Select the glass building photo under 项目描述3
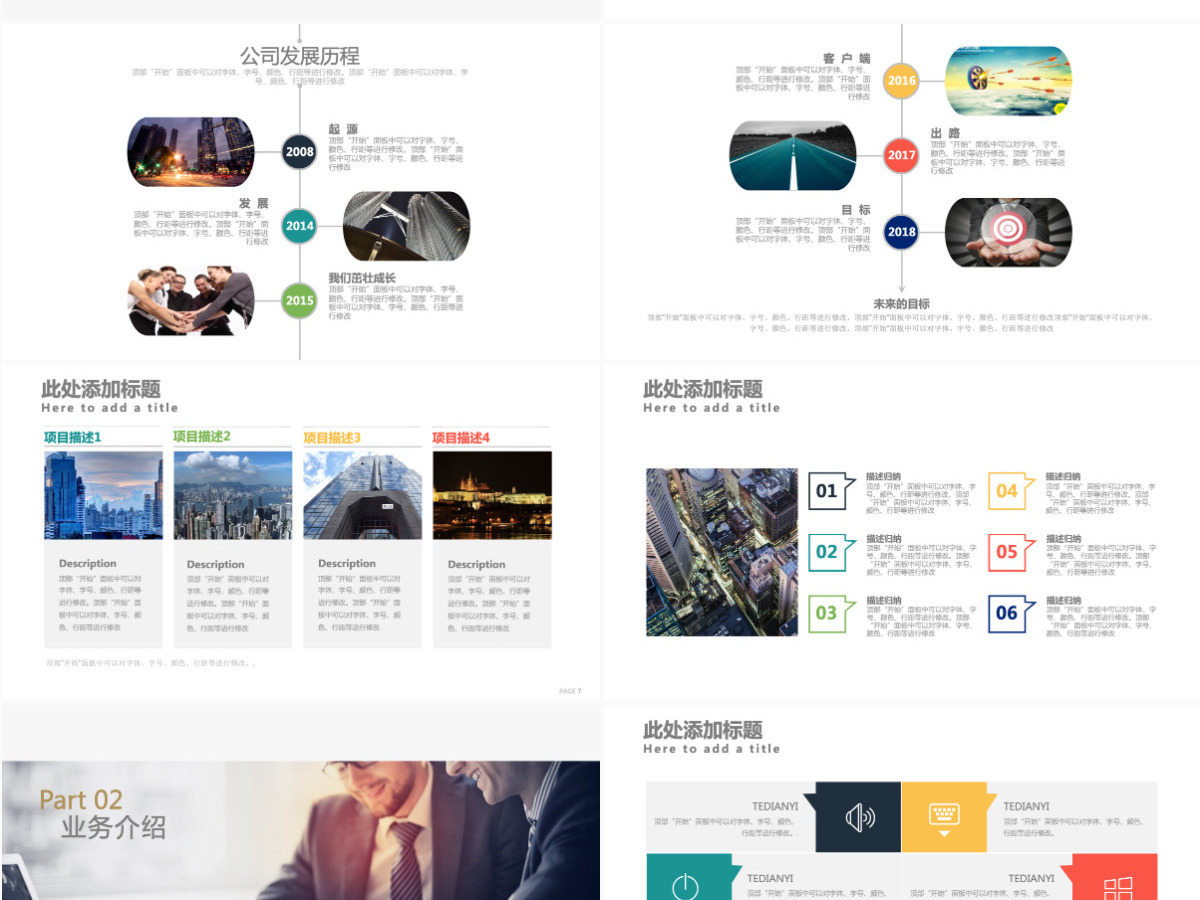Image resolution: width=1200 pixels, height=900 pixels. pos(362,495)
